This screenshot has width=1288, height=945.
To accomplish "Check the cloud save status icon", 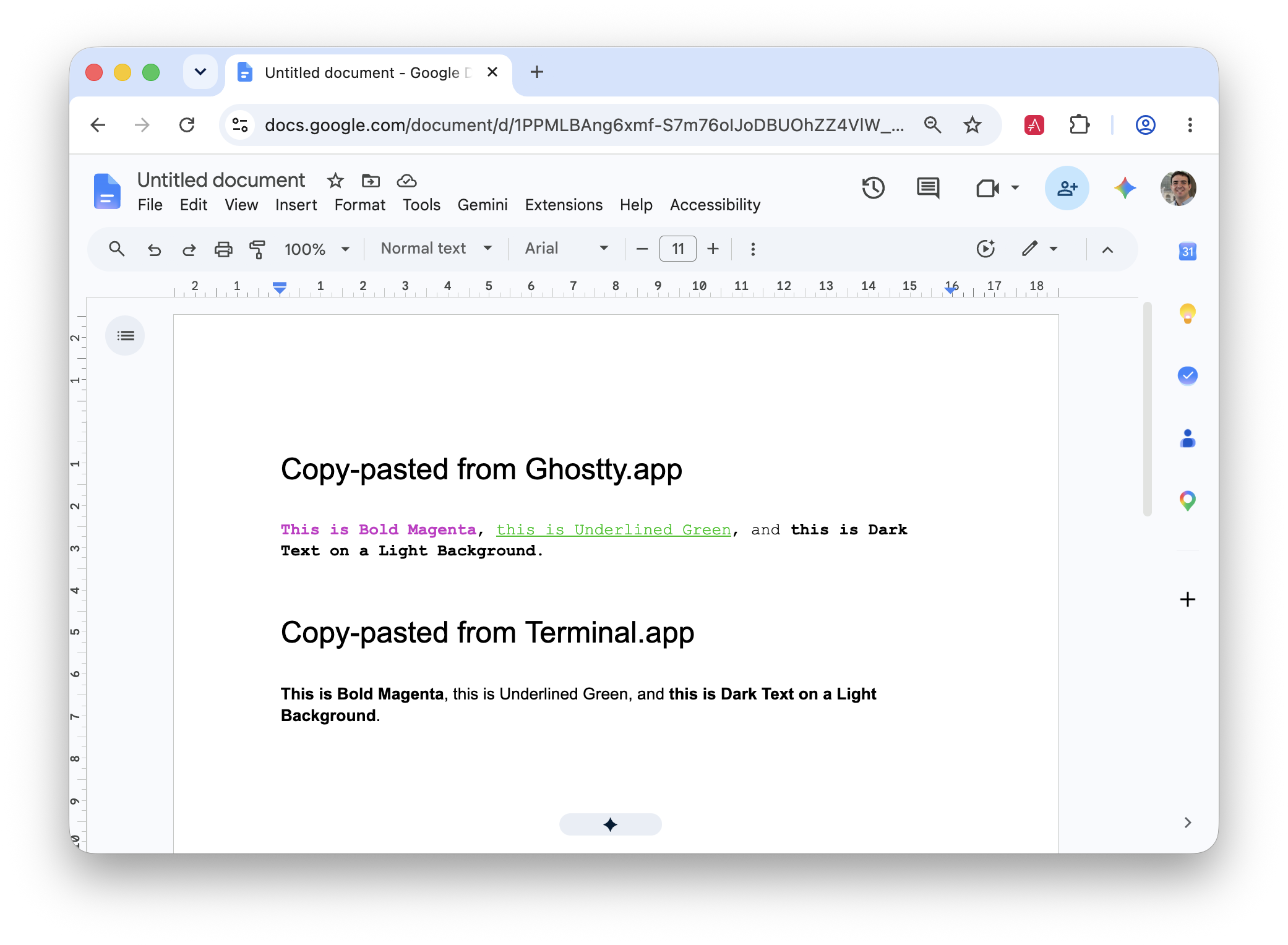I will click(x=406, y=181).
